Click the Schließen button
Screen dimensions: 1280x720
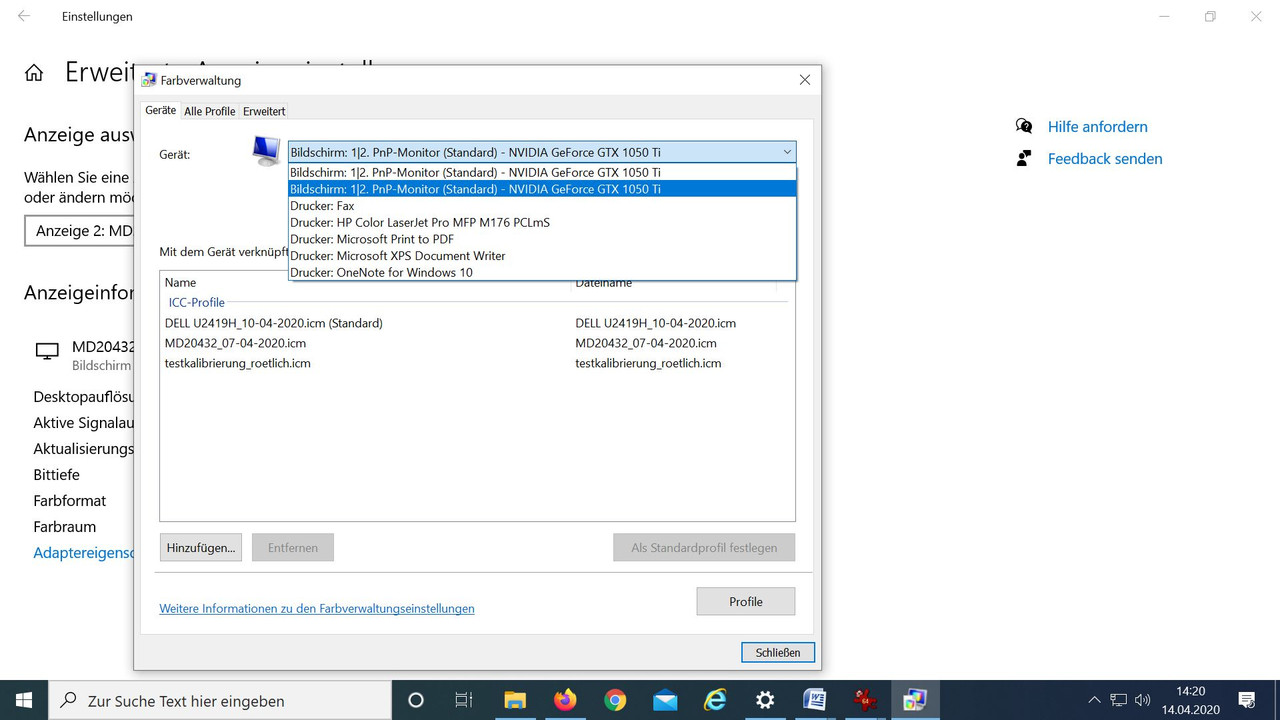click(x=778, y=652)
